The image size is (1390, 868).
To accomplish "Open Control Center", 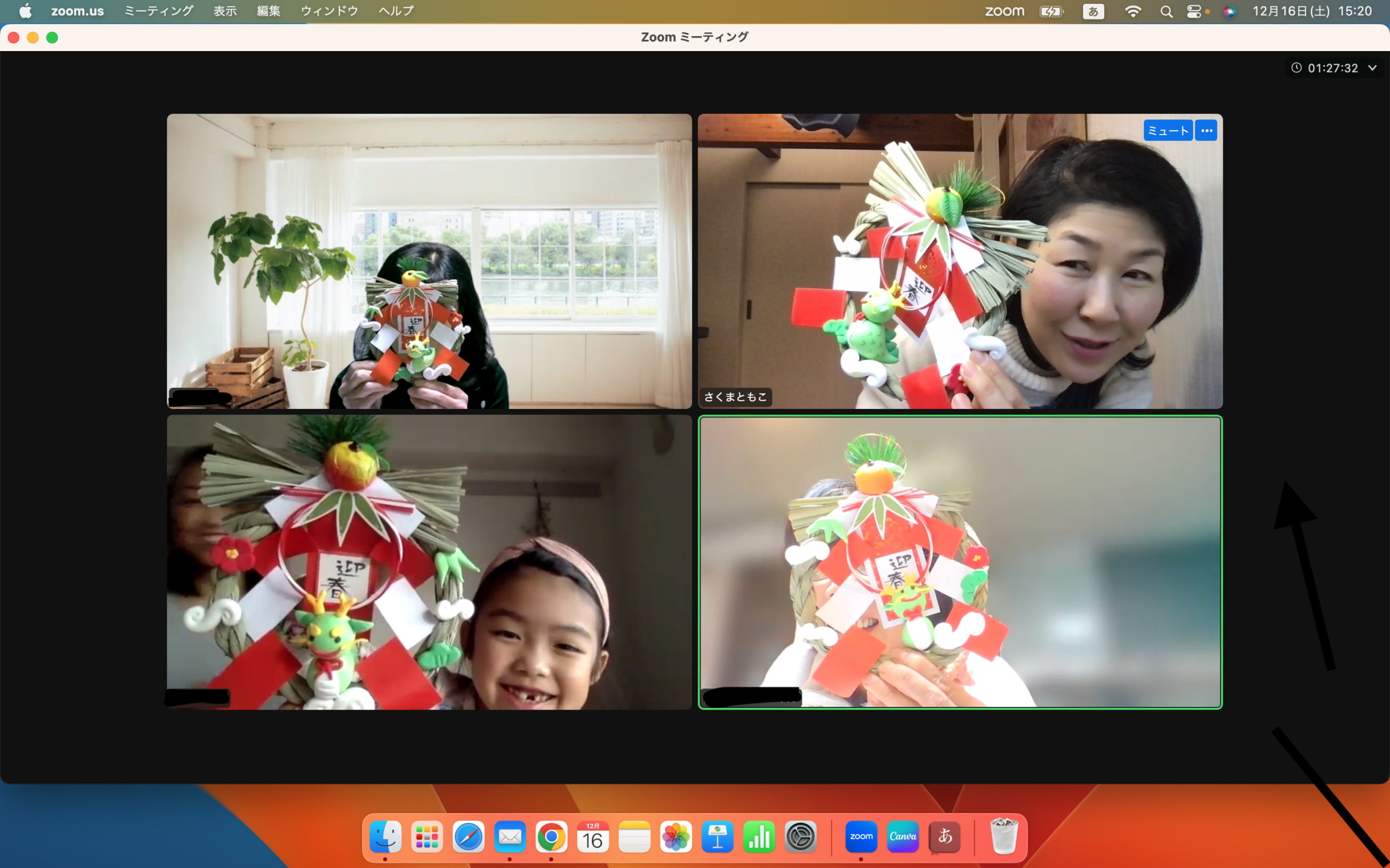I will [x=1194, y=11].
